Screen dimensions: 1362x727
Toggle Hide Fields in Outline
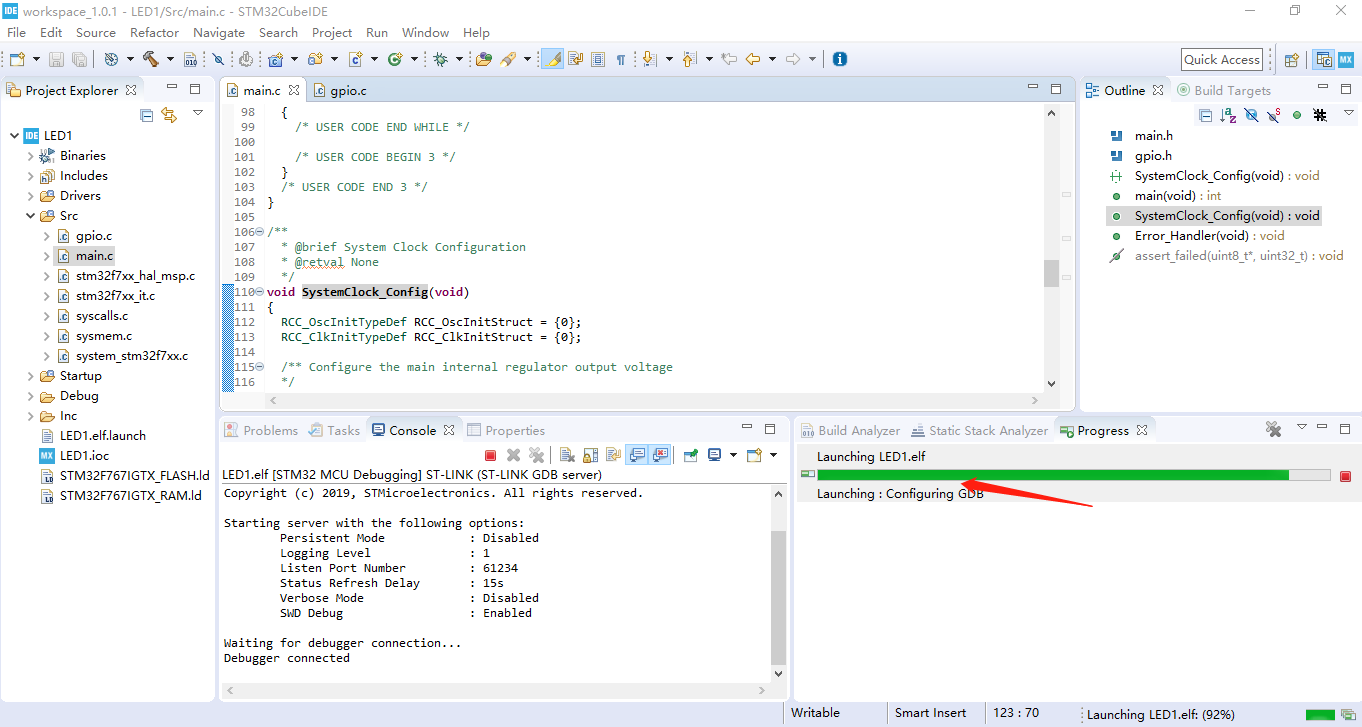tap(1251, 115)
